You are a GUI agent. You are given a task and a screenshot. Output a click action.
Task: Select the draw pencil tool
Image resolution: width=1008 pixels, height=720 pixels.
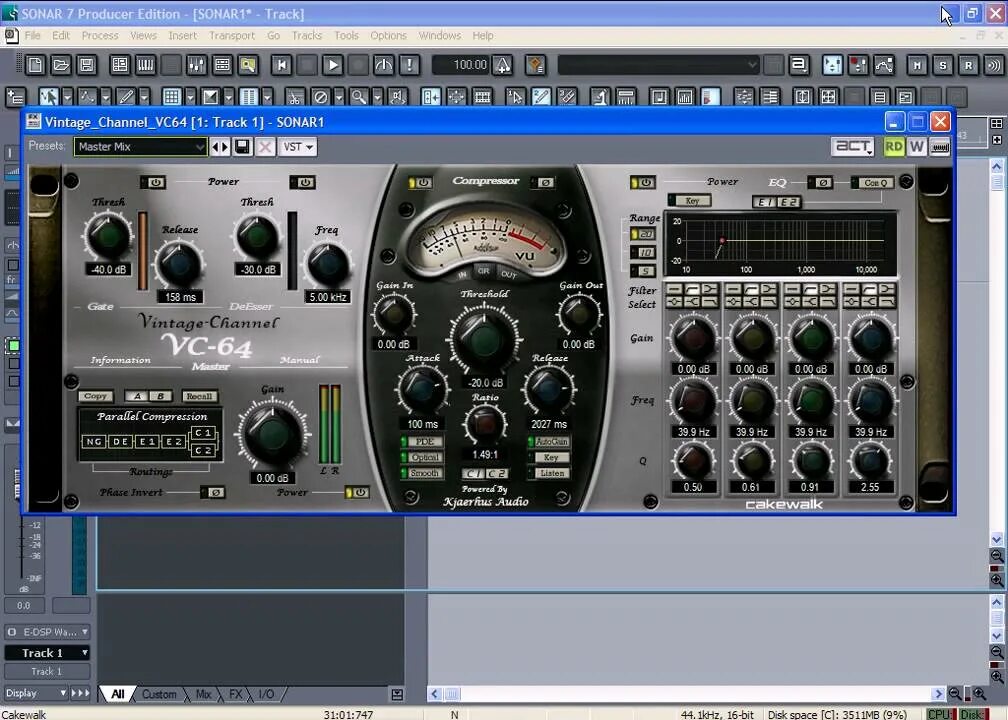click(126, 97)
